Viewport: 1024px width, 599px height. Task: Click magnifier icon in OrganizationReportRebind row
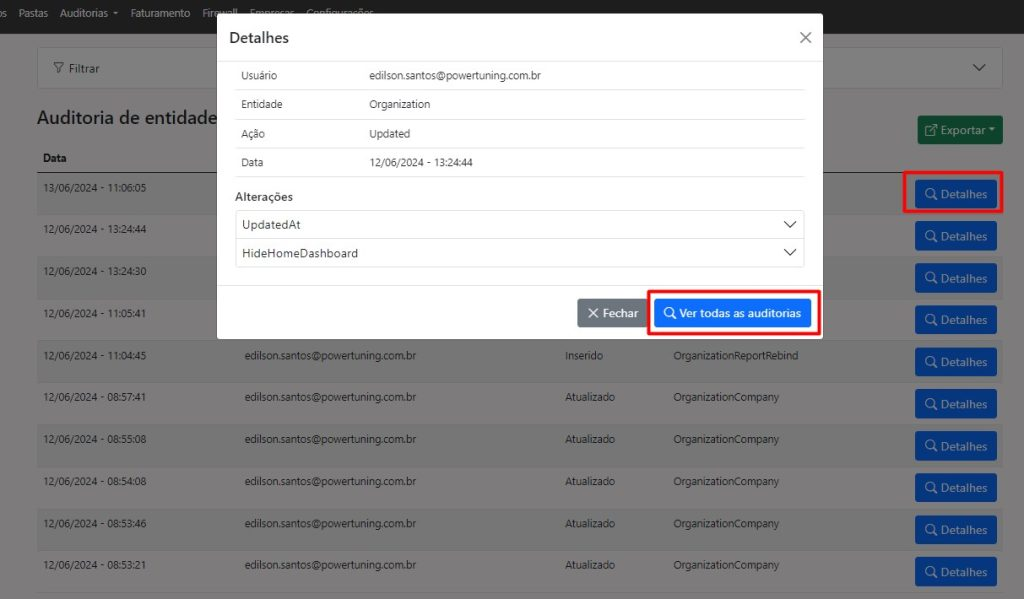click(x=930, y=362)
